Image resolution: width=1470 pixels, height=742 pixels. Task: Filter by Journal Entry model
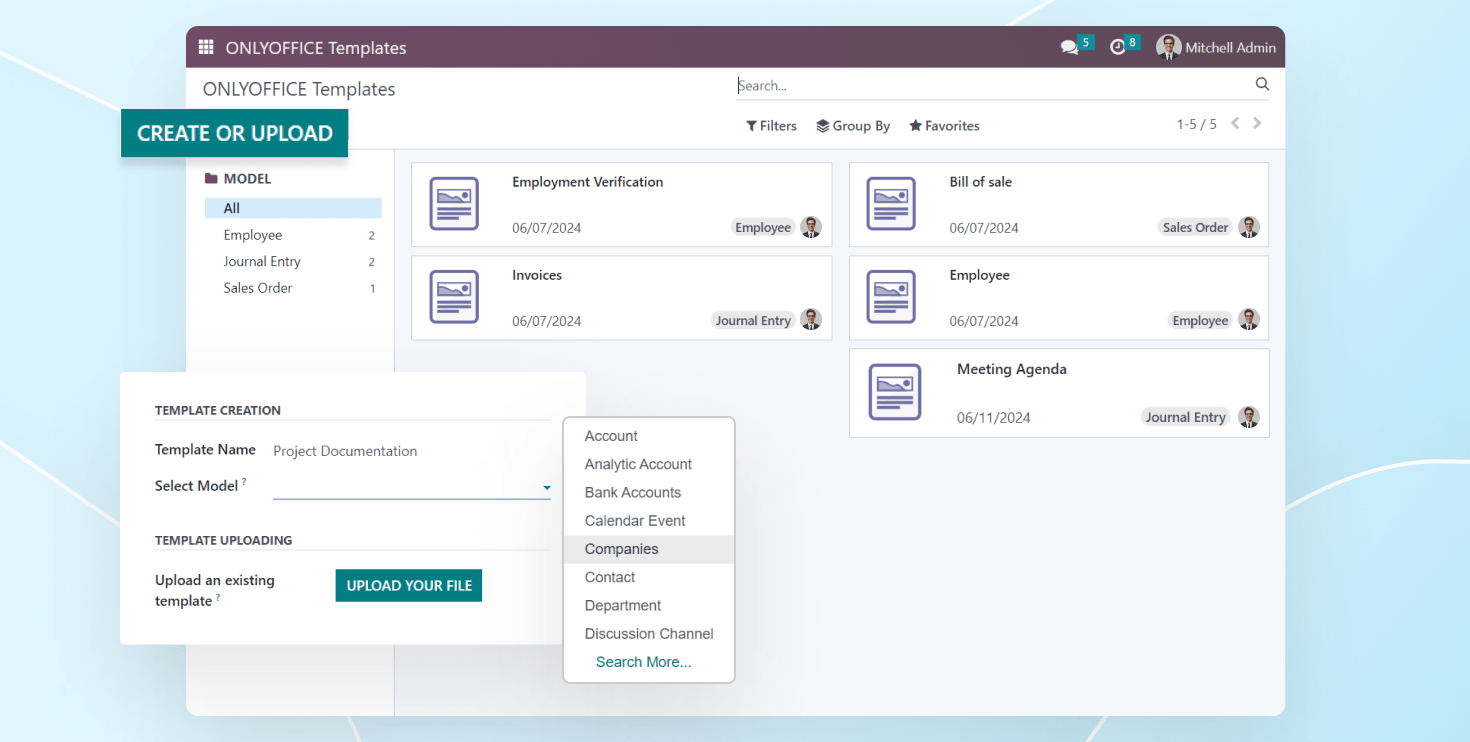click(x=262, y=262)
